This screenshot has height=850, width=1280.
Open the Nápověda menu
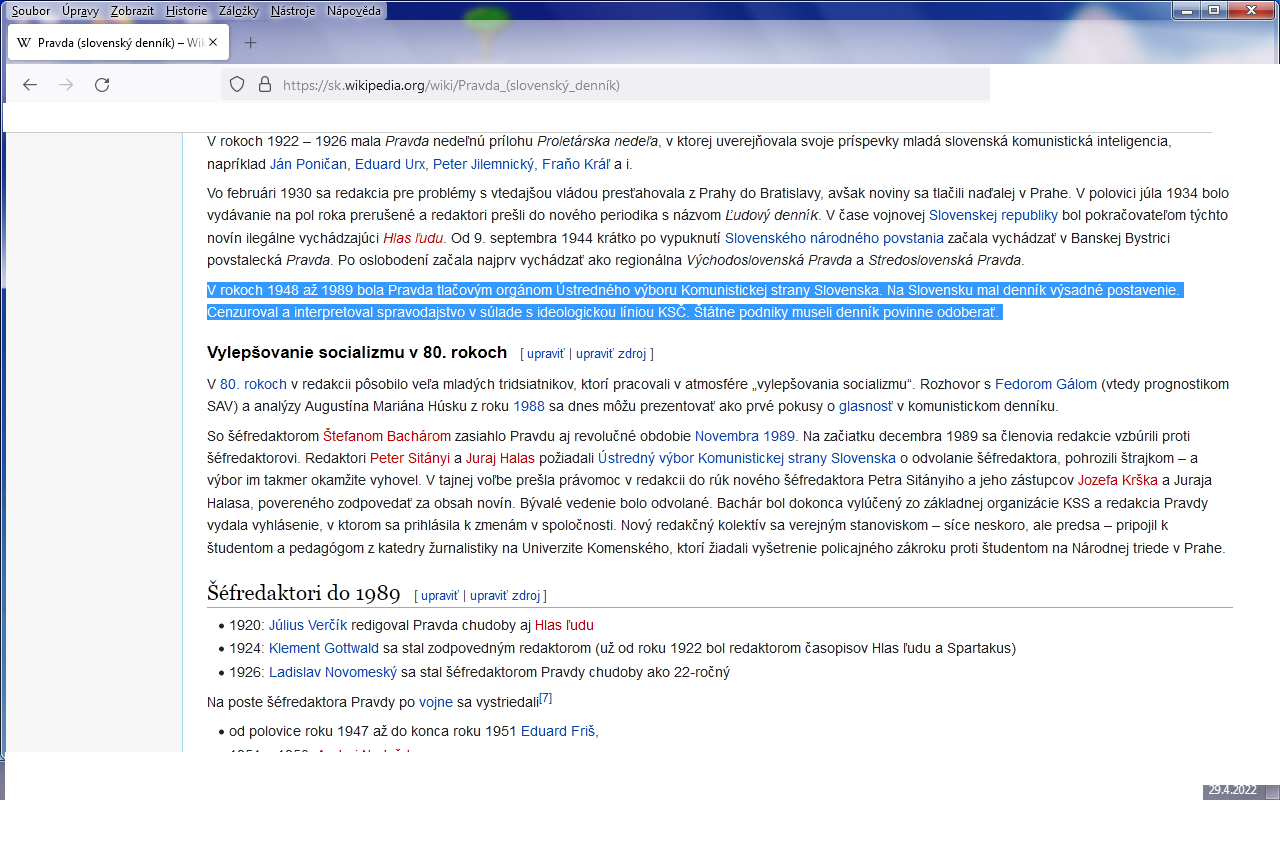[x=354, y=10]
